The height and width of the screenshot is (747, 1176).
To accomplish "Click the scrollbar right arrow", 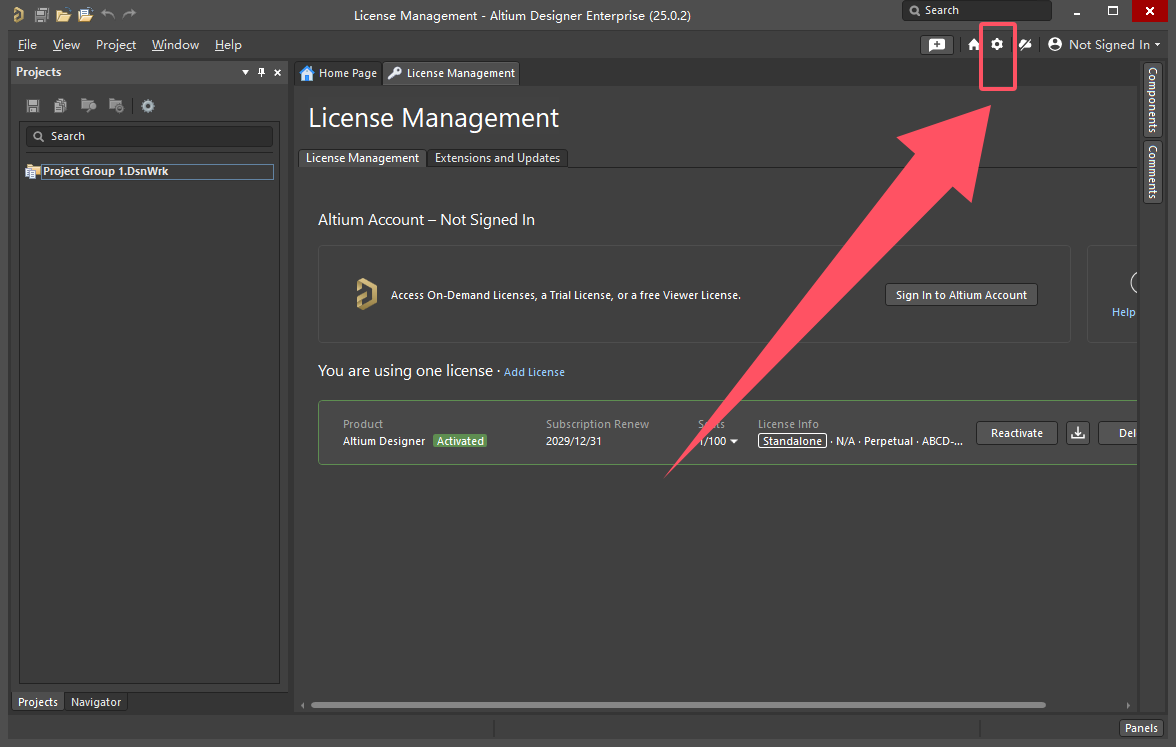I will [1128, 705].
